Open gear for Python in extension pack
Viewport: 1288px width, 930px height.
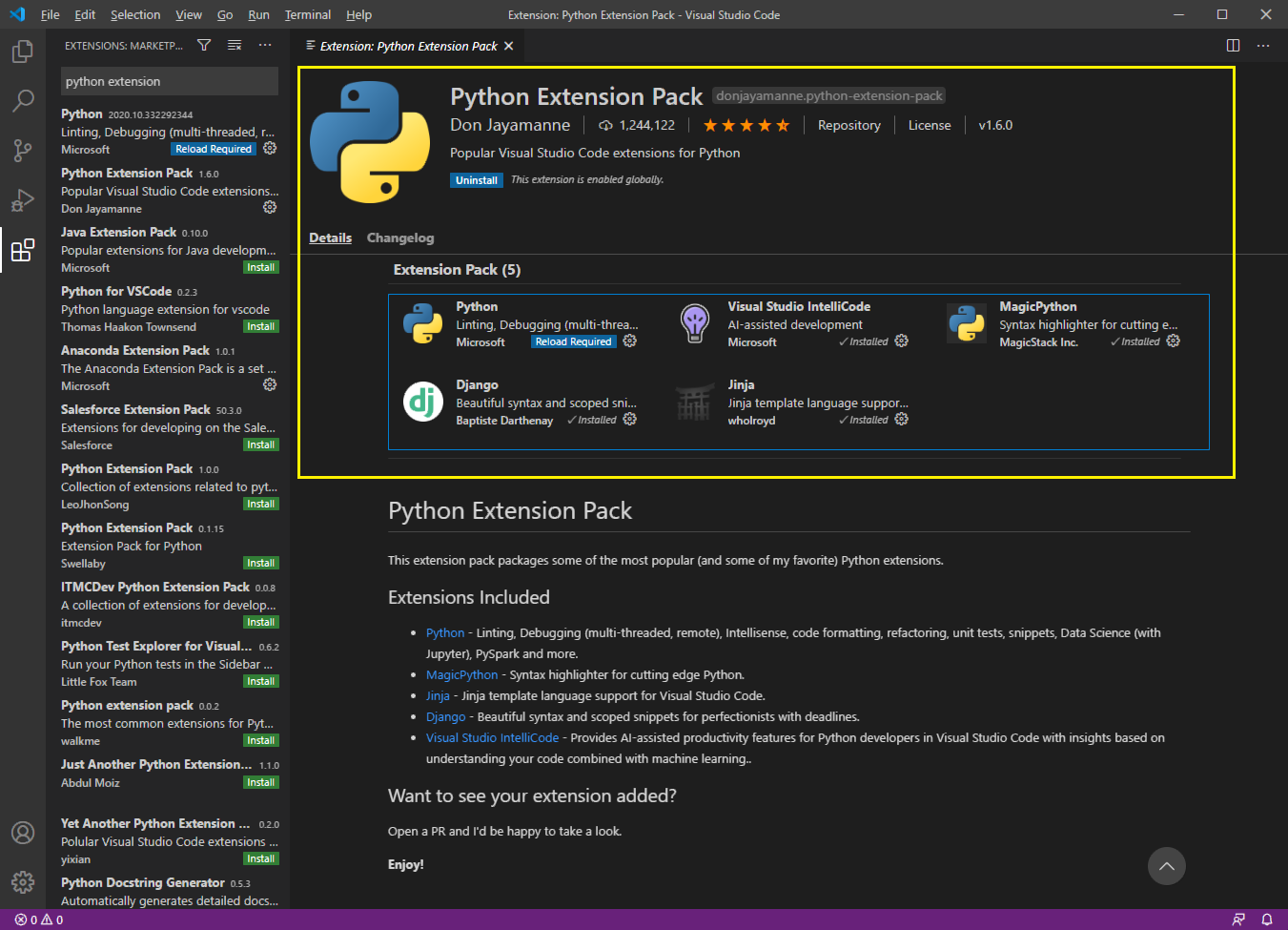[x=630, y=341]
